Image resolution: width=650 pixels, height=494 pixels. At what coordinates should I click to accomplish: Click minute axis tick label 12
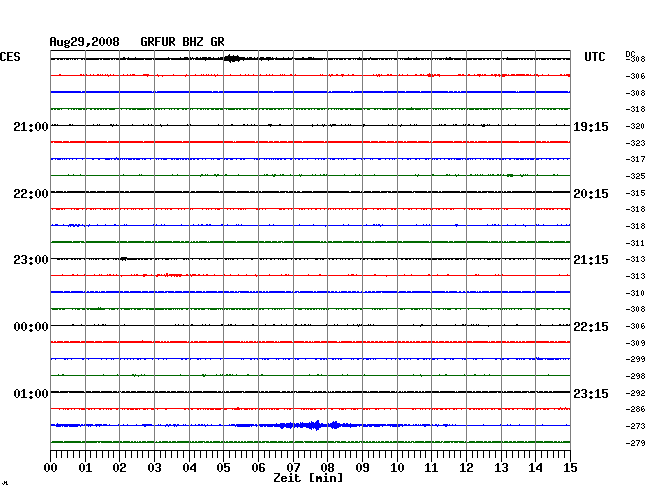coord(466,467)
